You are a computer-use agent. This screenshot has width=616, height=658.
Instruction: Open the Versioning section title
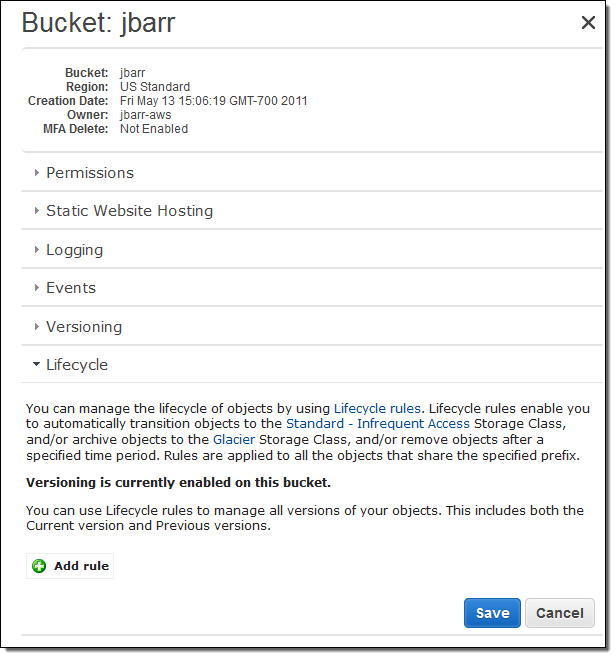coord(84,327)
